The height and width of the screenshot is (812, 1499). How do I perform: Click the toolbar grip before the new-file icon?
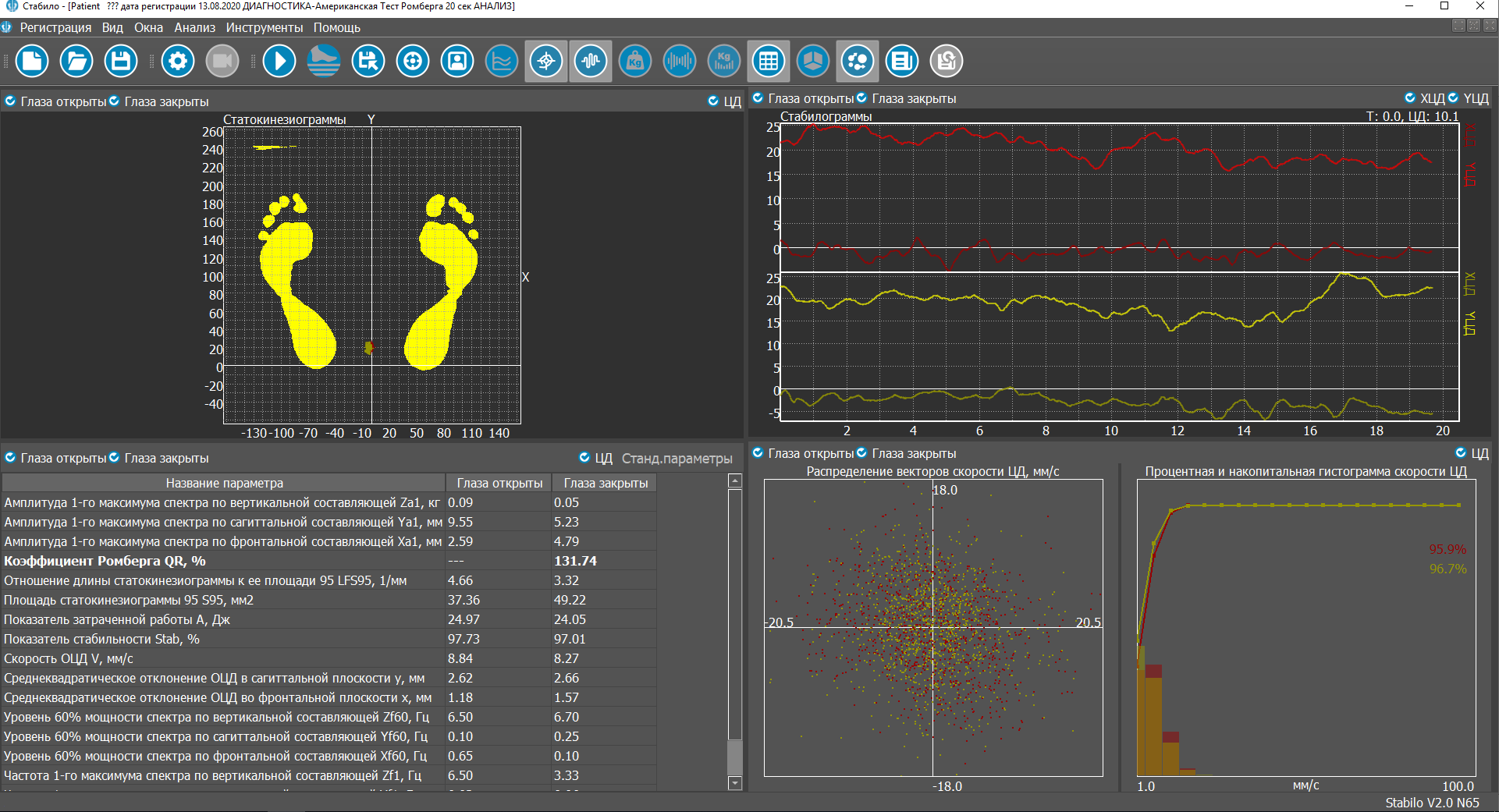point(7,61)
